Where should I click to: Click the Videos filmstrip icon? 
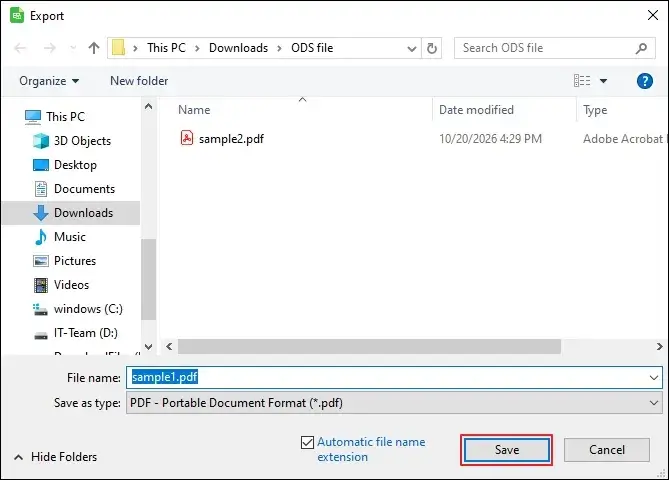pyautogui.click(x=41, y=285)
